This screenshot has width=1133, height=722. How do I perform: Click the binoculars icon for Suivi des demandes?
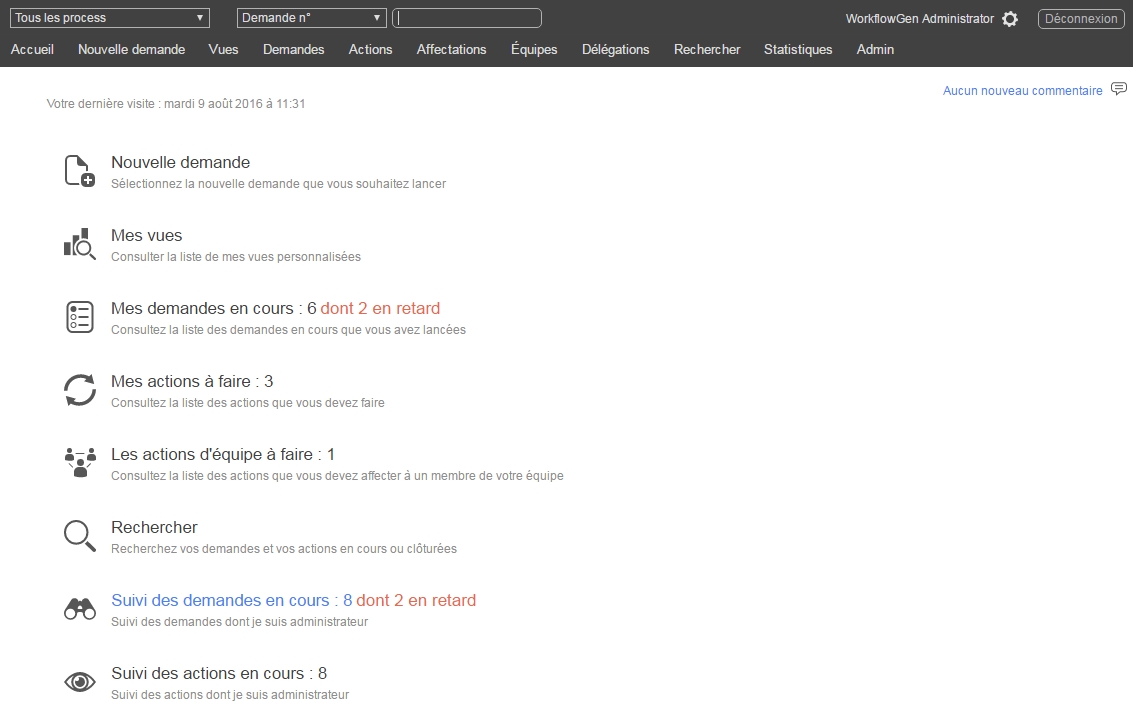(x=79, y=609)
